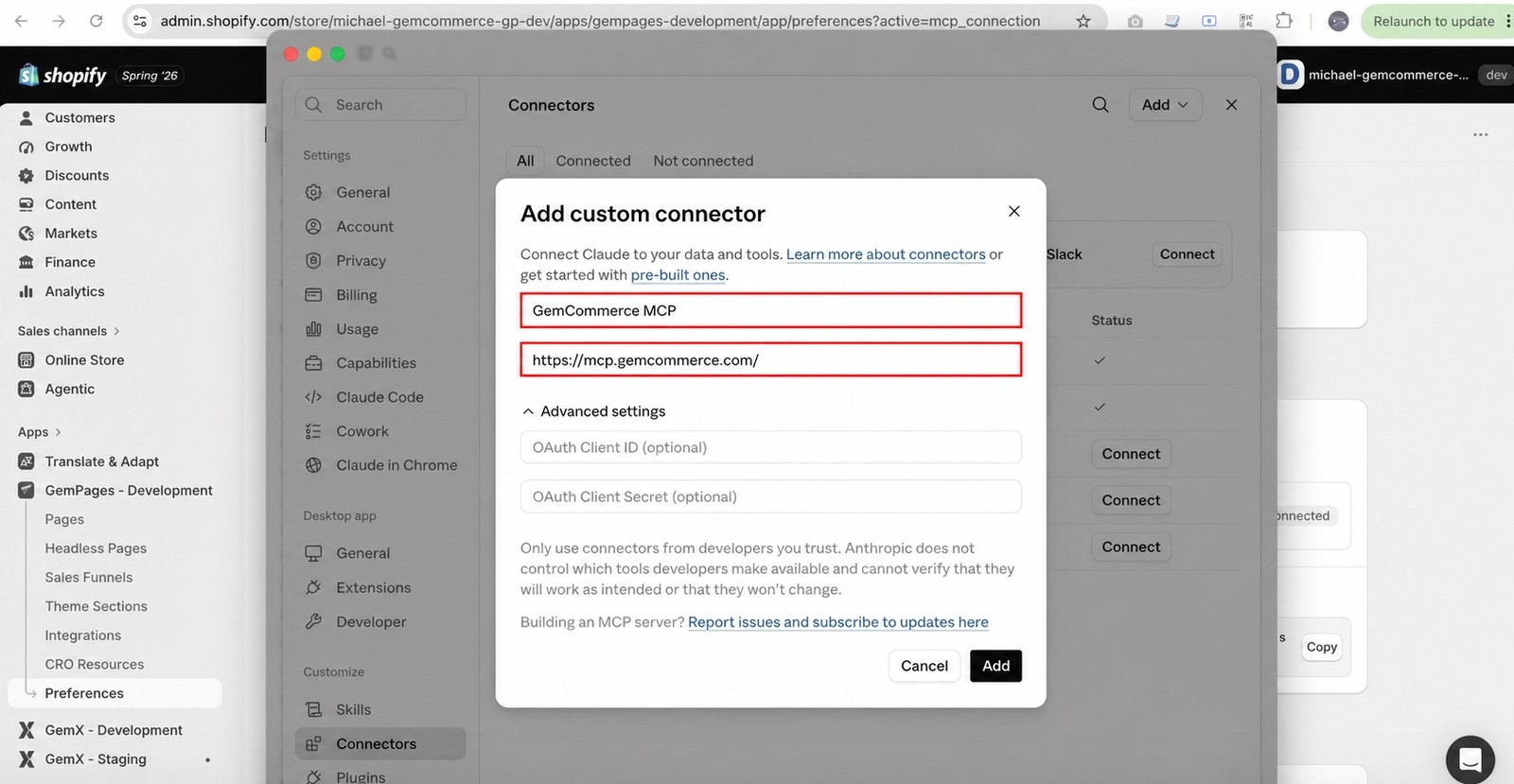Connect the Slack connector
The image size is (1514, 784).
tap(1187, 254)
